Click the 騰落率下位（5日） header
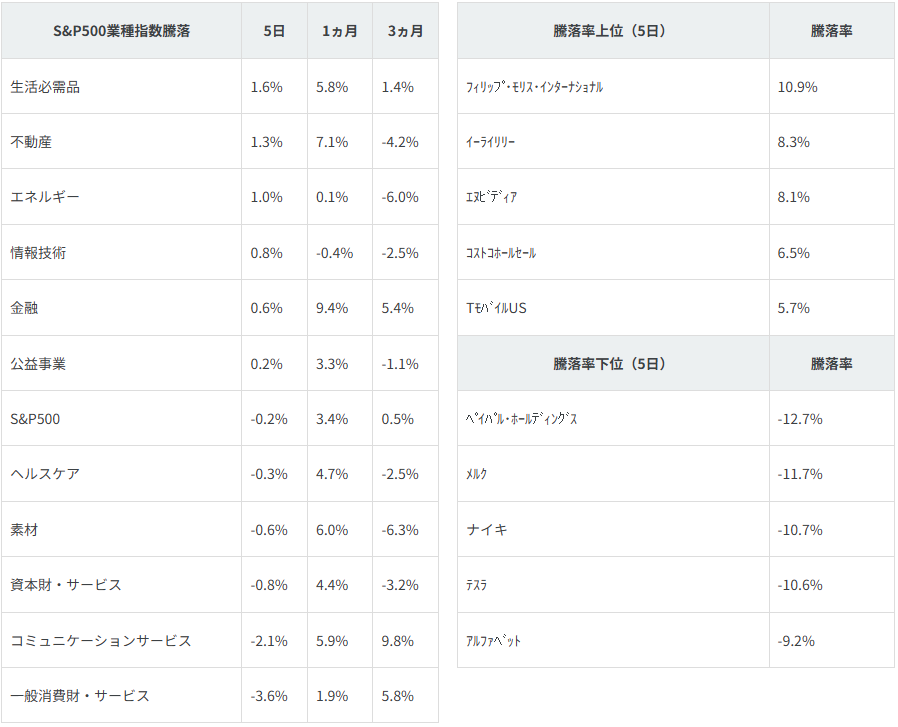898x727 pixels. [610, 364]
